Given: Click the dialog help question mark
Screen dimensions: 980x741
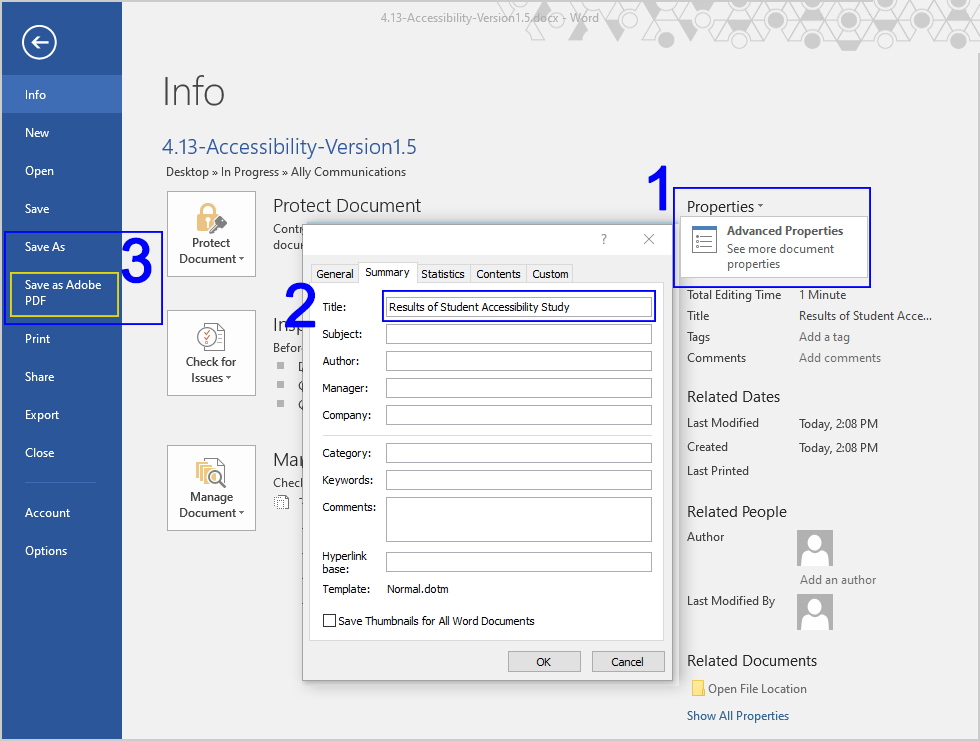Looking at the screenshot, I should (603, 239).
